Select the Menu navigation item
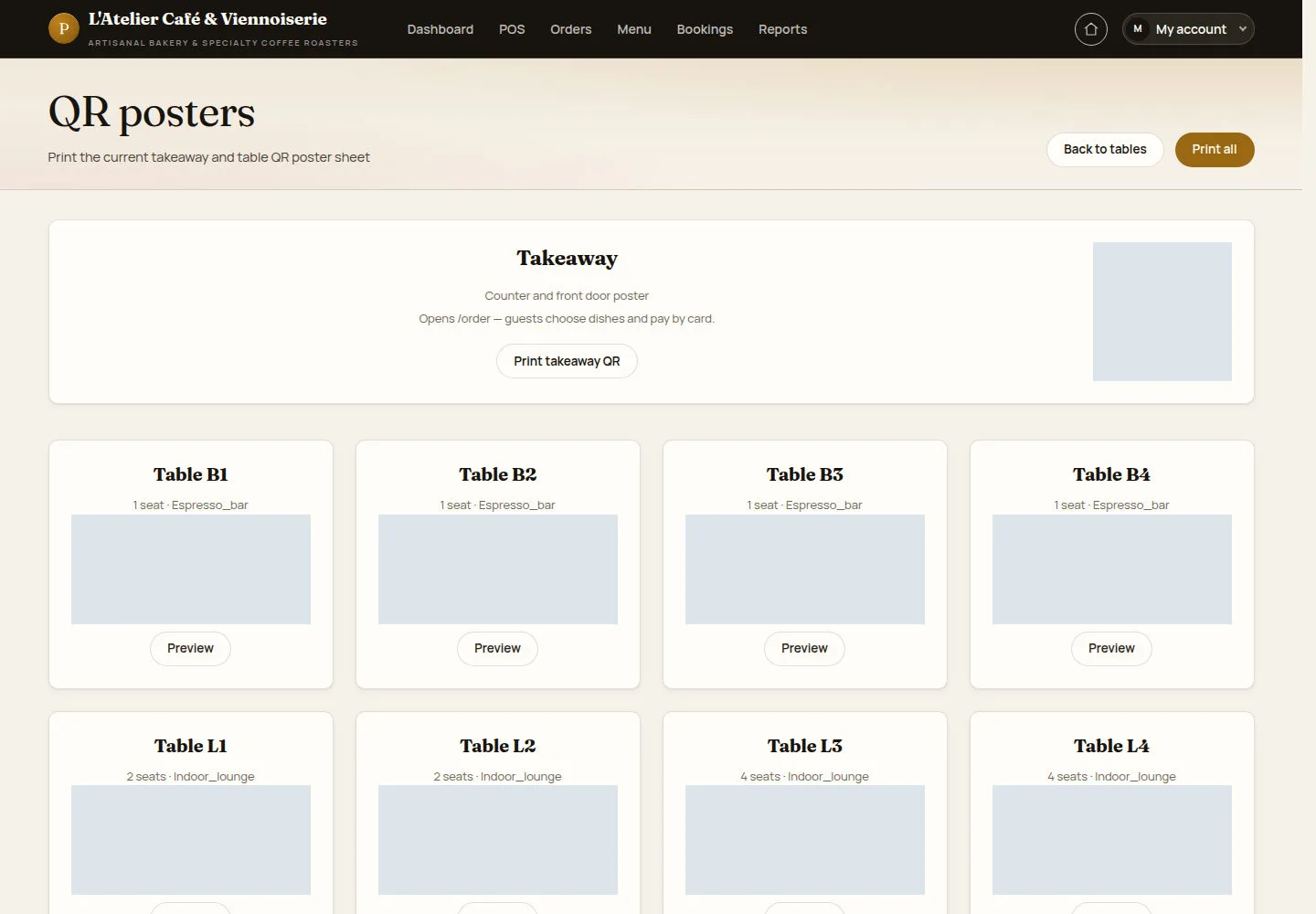 pyautogui.click(x=634, y=29)
